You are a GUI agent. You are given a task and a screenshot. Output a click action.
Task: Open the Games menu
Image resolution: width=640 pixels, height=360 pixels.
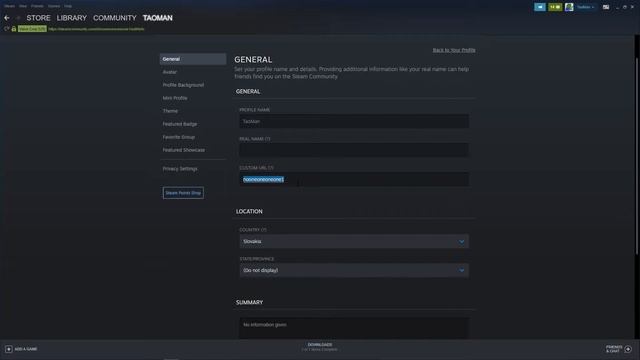click(x=54, y=6)
